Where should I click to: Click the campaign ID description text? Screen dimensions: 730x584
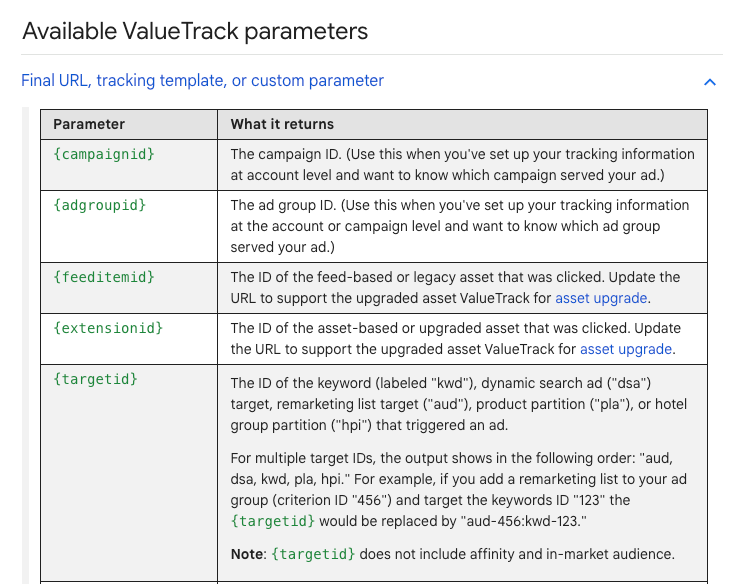[462, 165]
